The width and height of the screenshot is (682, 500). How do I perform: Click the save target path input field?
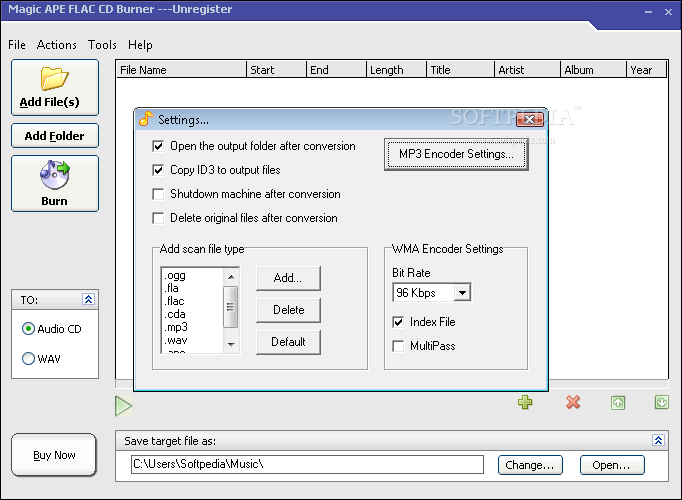click(307, 464)
